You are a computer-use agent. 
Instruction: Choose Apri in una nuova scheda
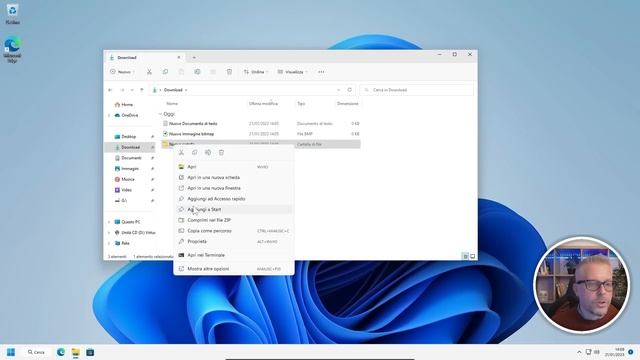[x=234, y=178]
